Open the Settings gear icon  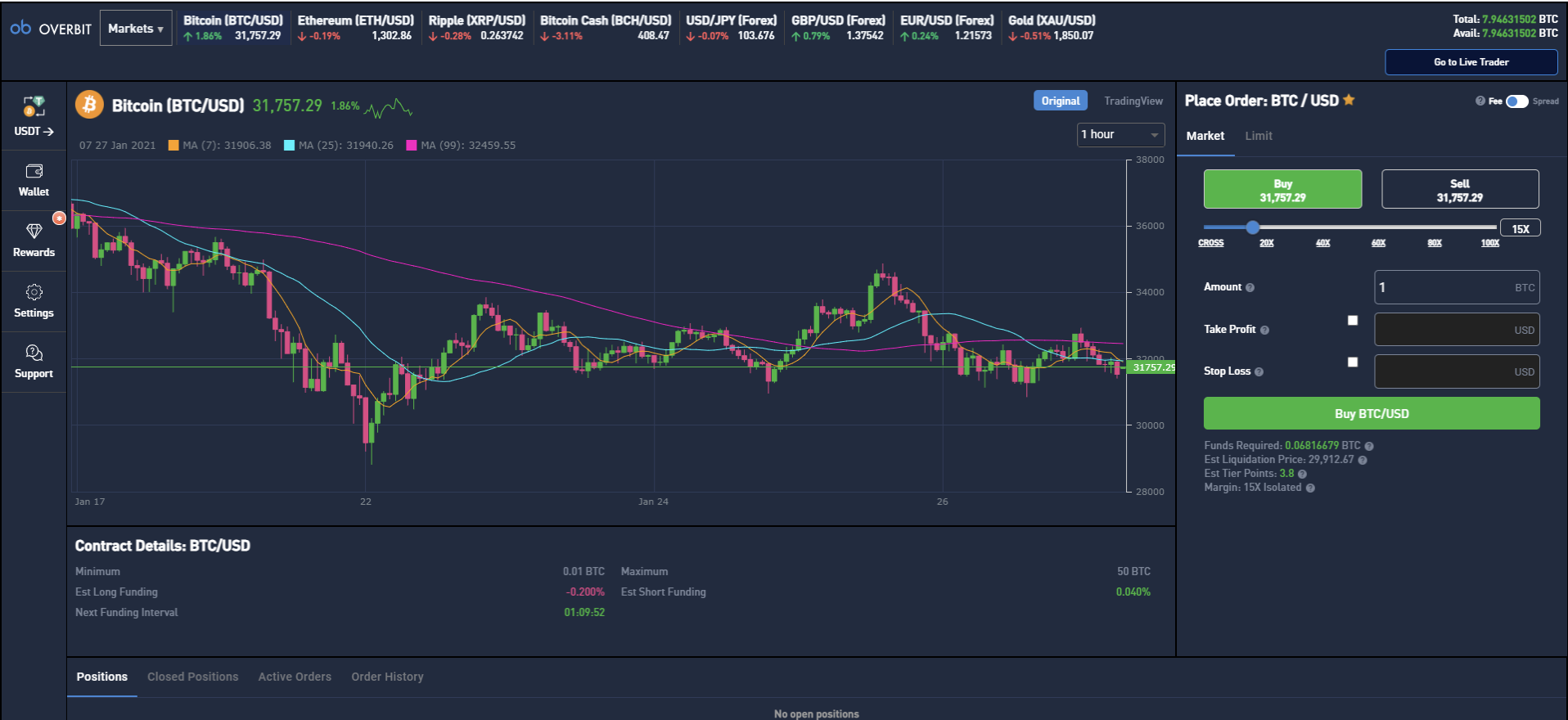[34, 292]
